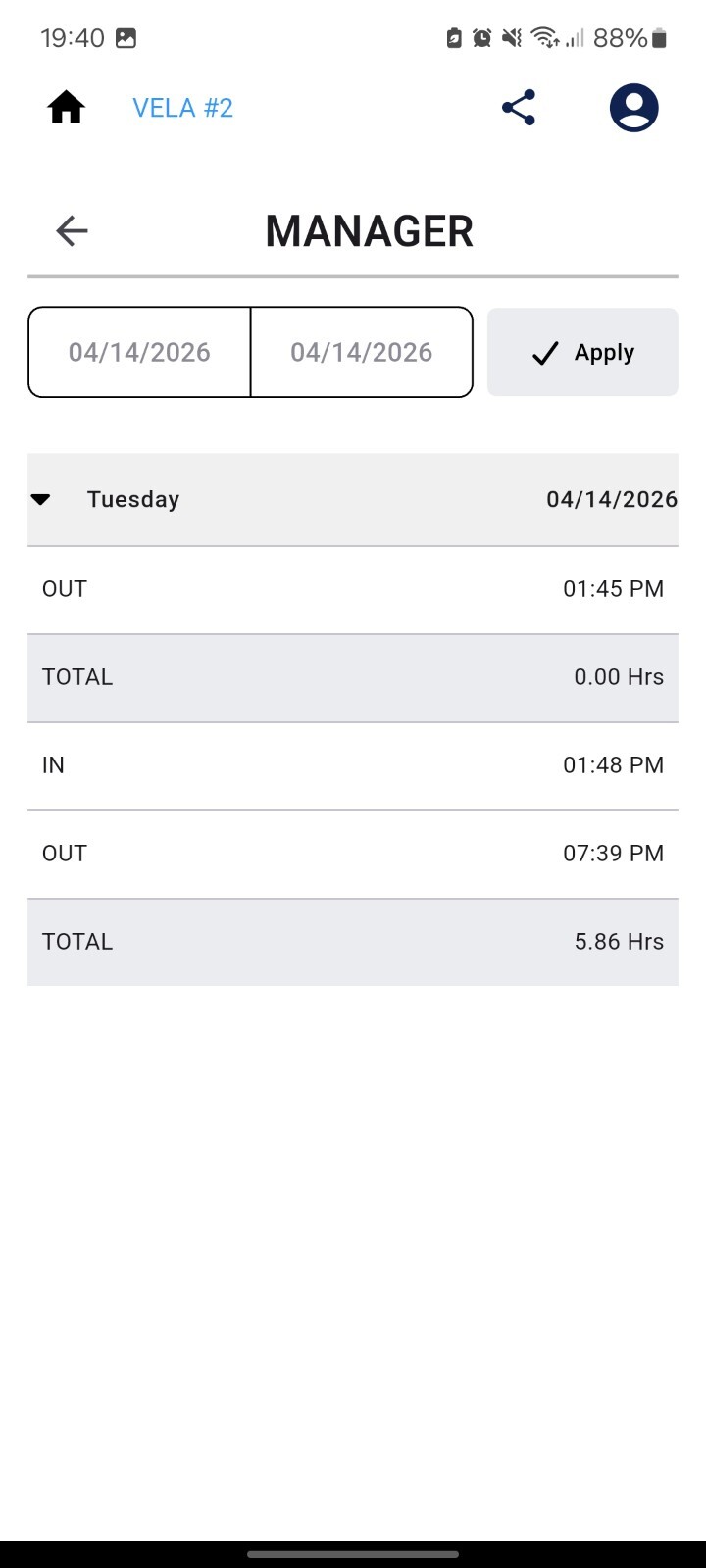Viewport: 706px width, 1568px height.
Task: Open the share icon
Action: (519, 108)
